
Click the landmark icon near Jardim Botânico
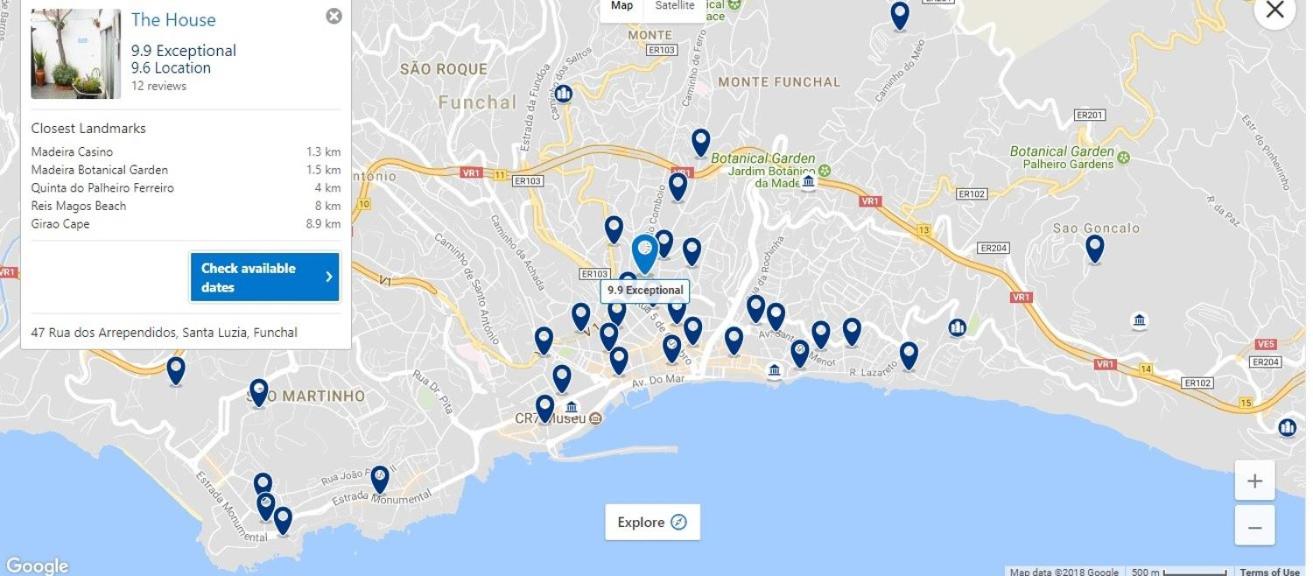pyautogui.click(x=808, y=182)
